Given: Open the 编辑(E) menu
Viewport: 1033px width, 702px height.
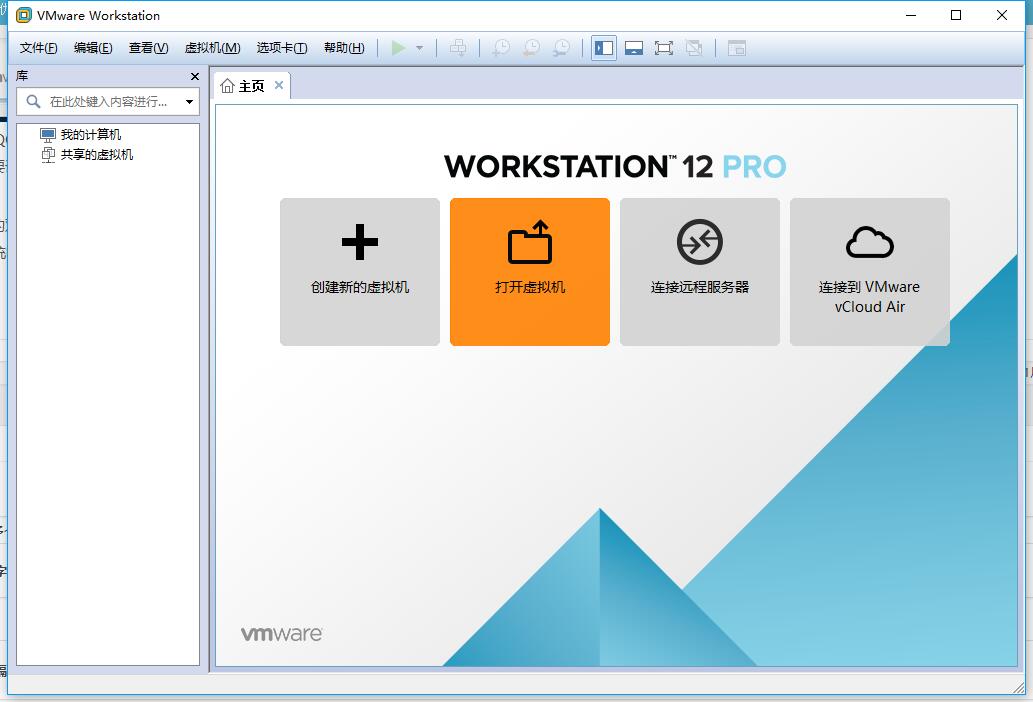Looking at the screenshot, I should coord(93,48).
